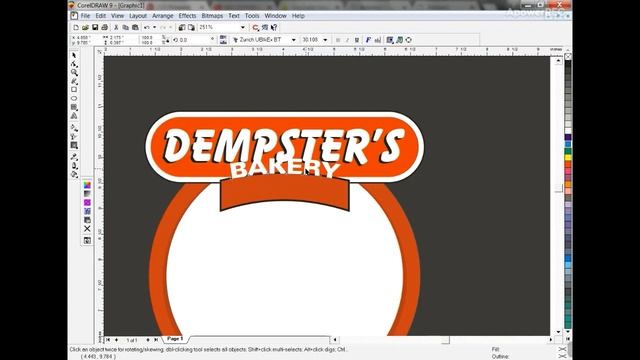Viewport: 640px width, 360px height.
Task: Copy the selected object
Action: (x=126, y=27)
